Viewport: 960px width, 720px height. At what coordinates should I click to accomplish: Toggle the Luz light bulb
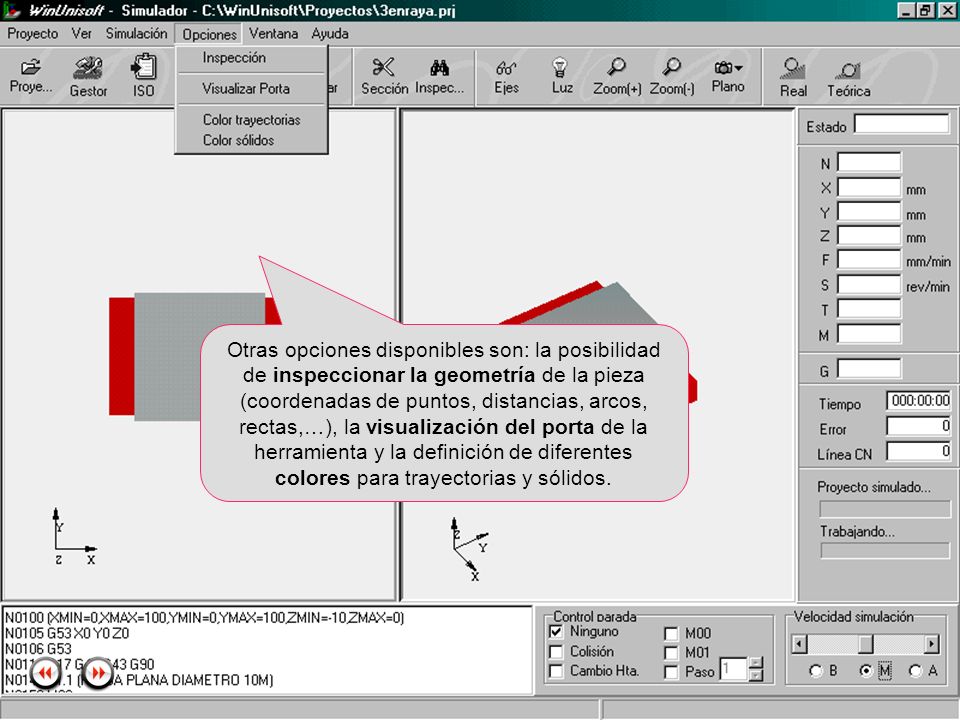point(561,76)
